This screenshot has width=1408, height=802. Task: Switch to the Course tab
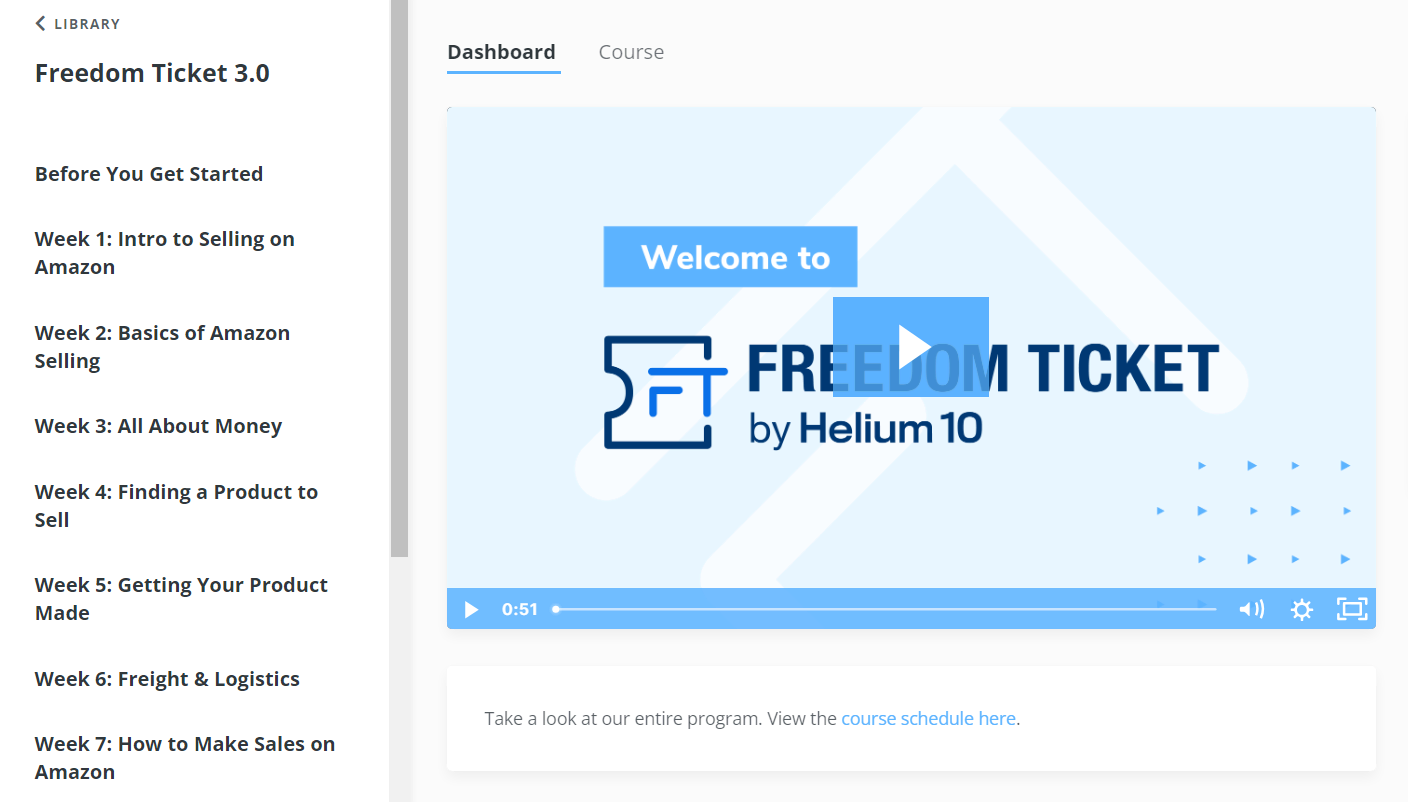coord(631,51)
